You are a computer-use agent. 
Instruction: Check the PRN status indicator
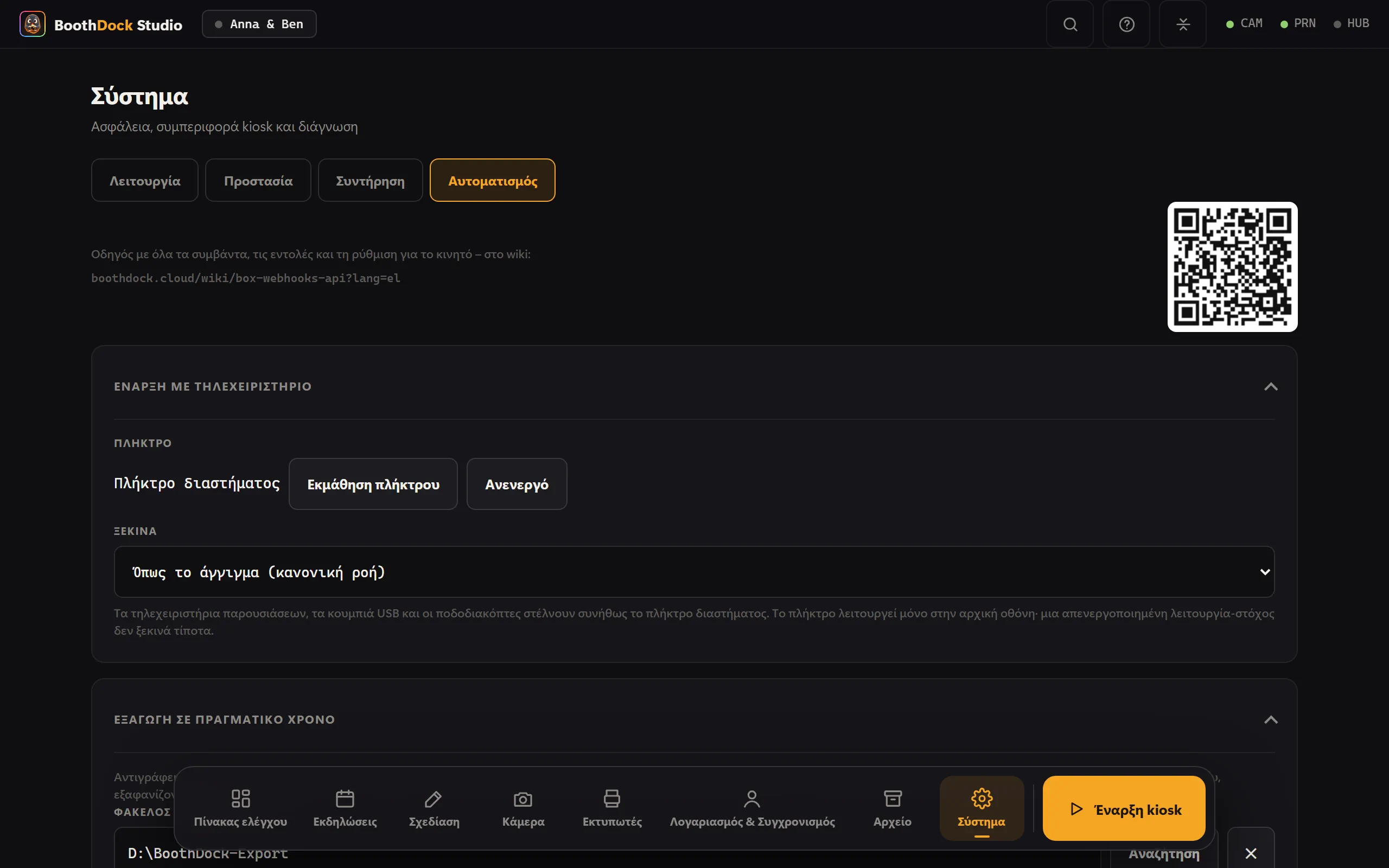[1298, 23]
